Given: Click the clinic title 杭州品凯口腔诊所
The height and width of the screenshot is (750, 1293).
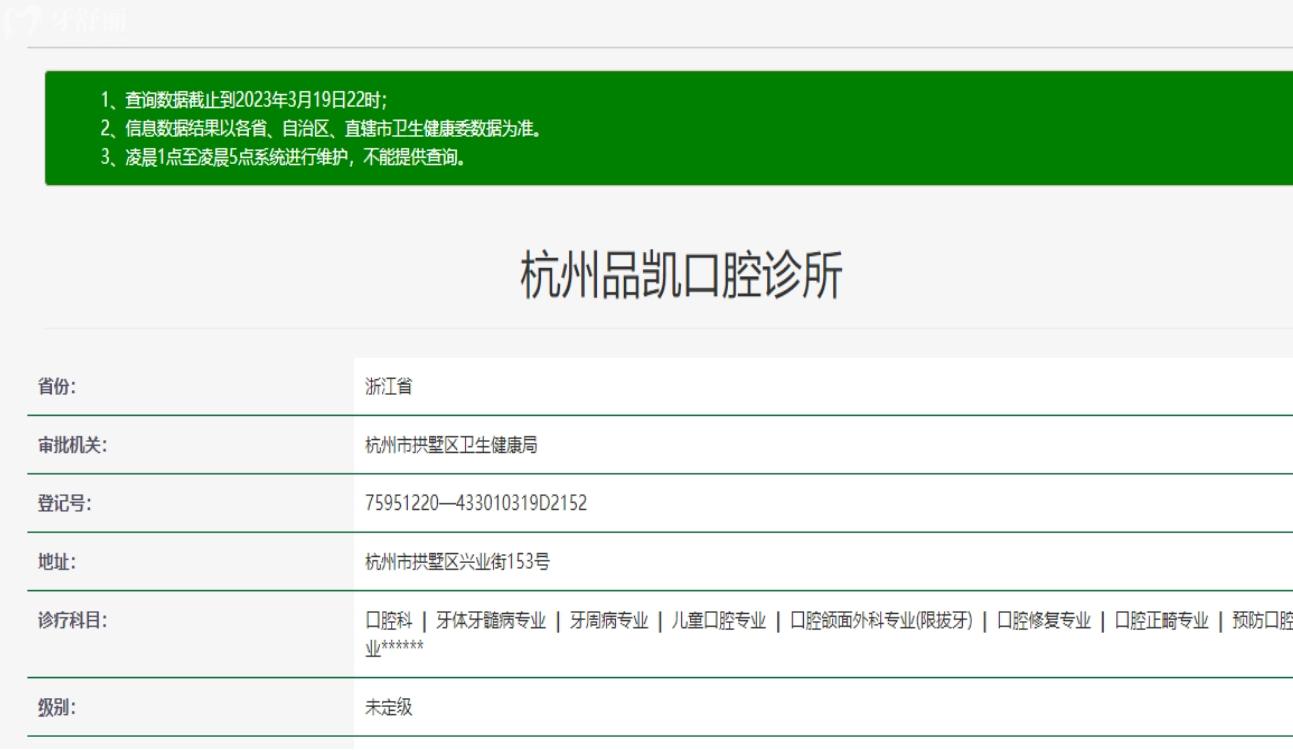Looking at the screenshot, I should pyautogui.click(x=681, y=277).
